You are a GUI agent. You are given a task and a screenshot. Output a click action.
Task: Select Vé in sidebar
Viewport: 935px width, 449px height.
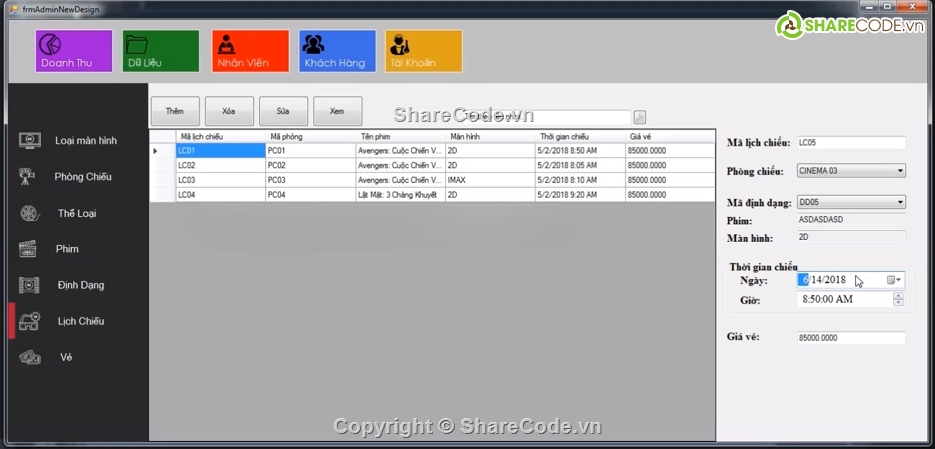tap(66, 357)
